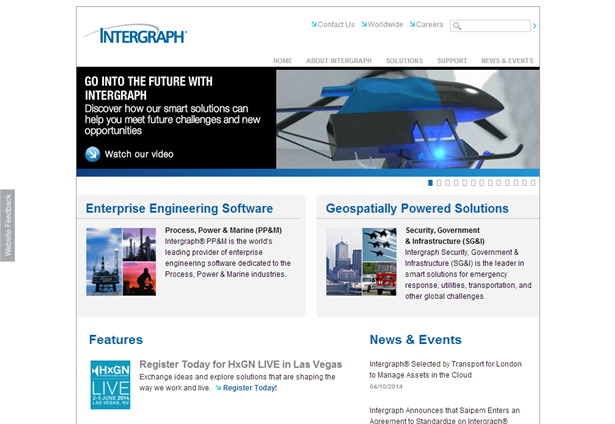Click Geospatially Powered Solutions heading
615x424 pixels.
(x=417, y=208)
